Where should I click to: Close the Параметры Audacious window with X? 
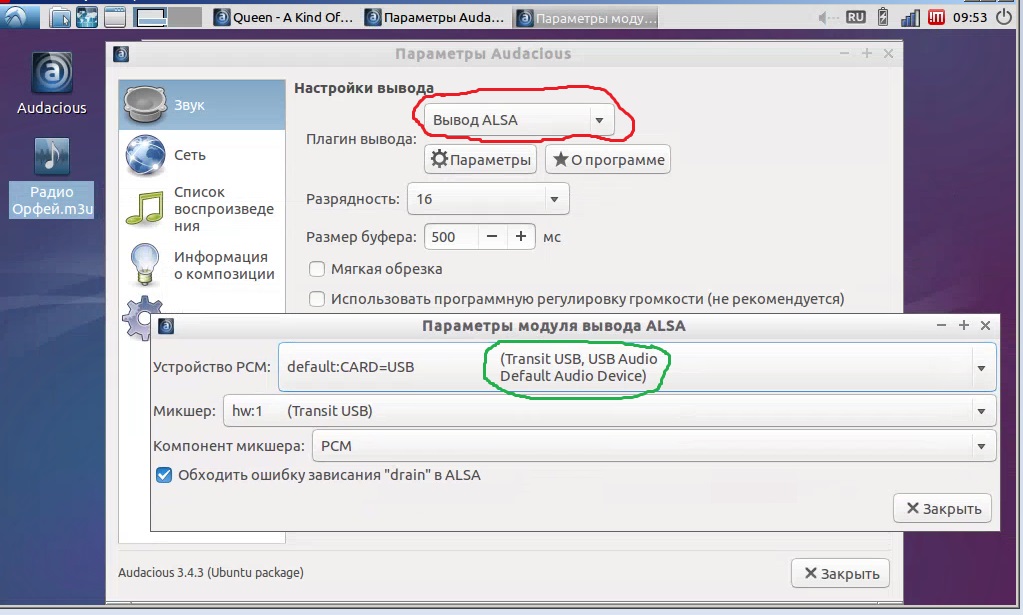click(x=889, y=53)
